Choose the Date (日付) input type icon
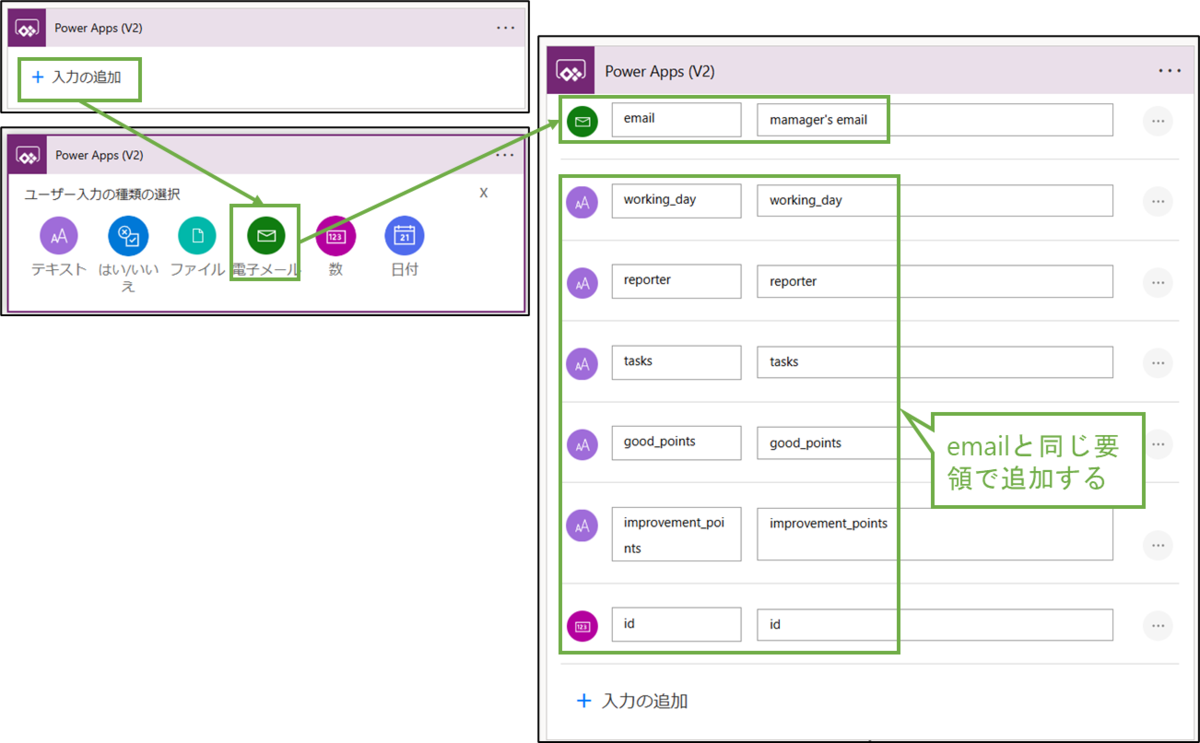The height and width of the screenshot is (743, 1200). point(404,236)
